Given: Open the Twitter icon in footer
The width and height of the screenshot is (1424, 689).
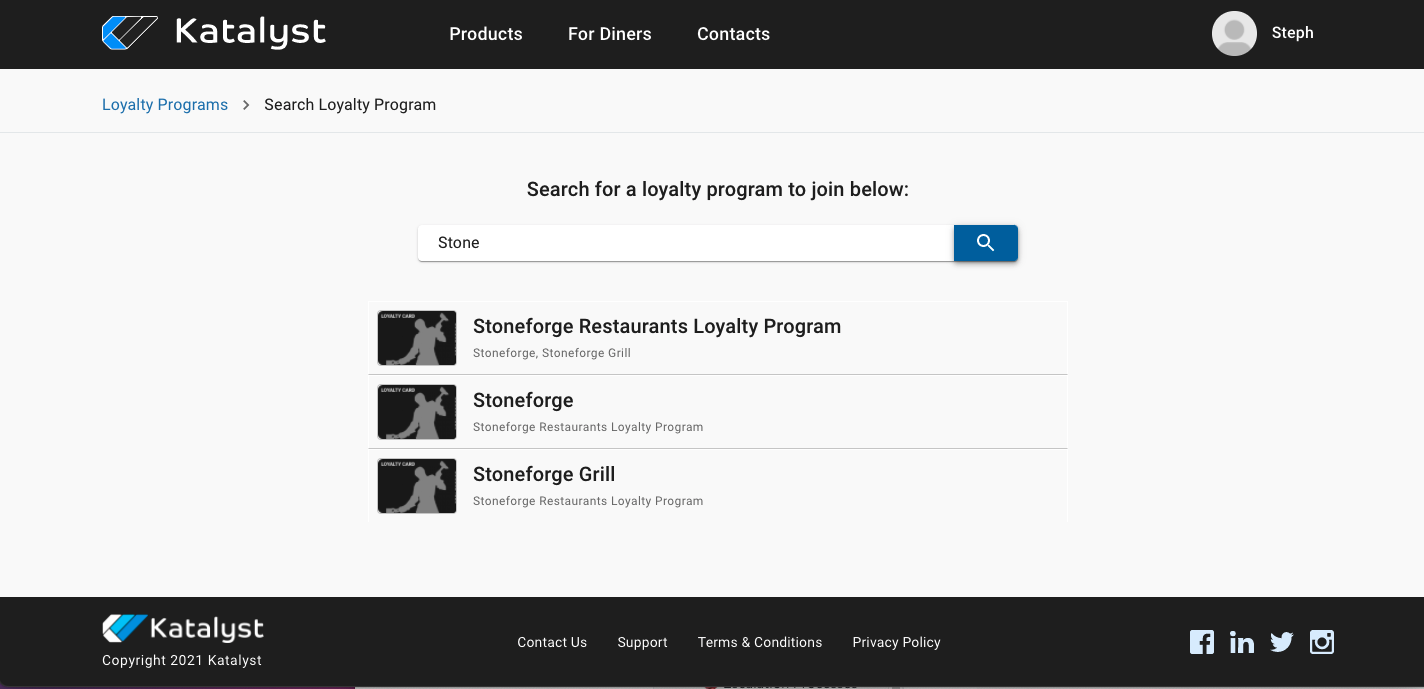Looking at the screenshot, I should [1282, 642].
